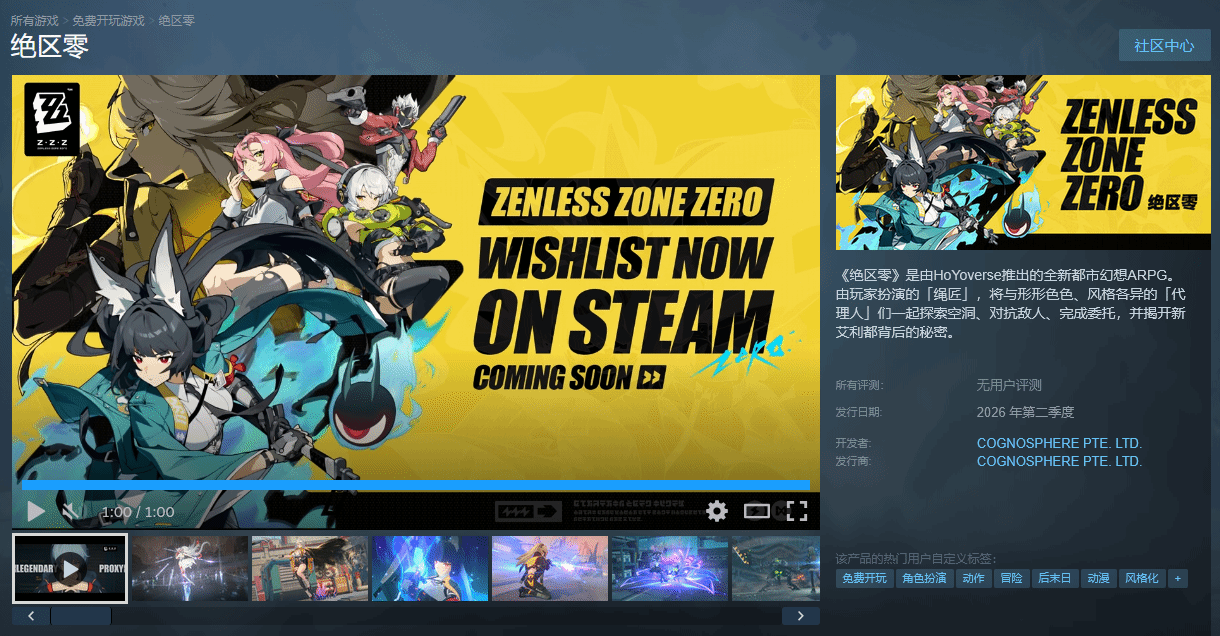Screen dimensions: 1220x636
Task: Open video settings gear icon
Action: pos(717,511)
